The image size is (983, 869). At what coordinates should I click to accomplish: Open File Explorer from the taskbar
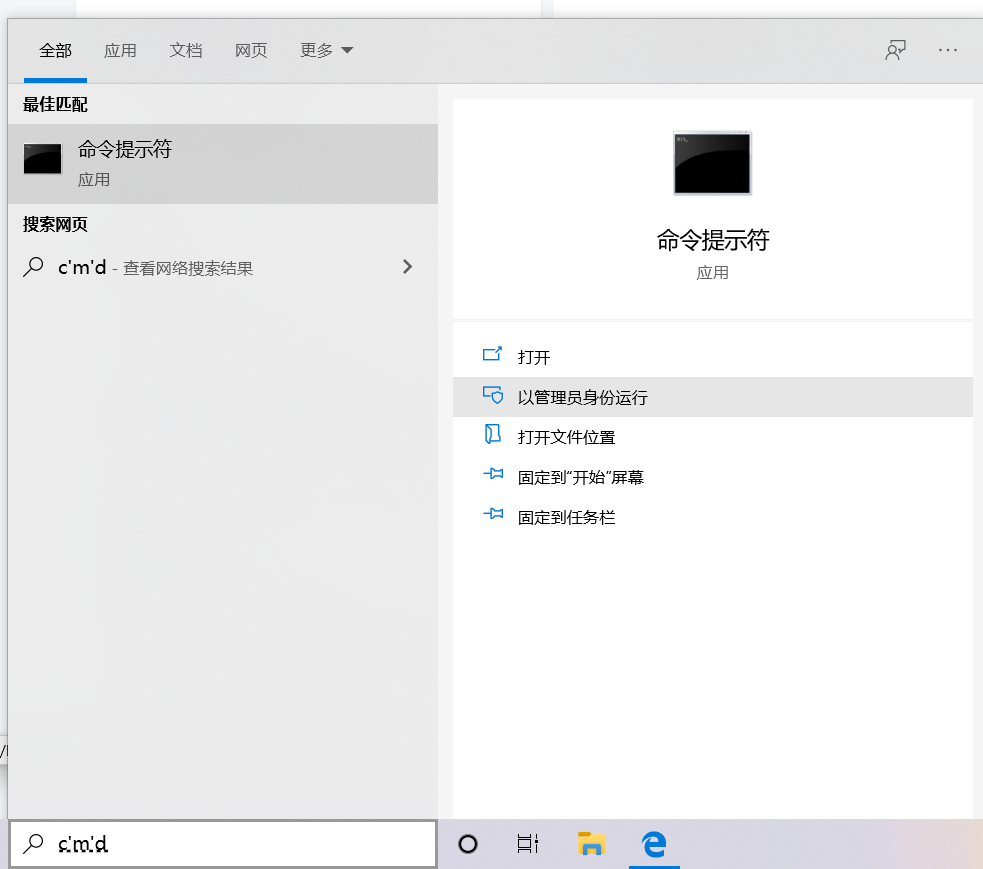click(591, 843)
